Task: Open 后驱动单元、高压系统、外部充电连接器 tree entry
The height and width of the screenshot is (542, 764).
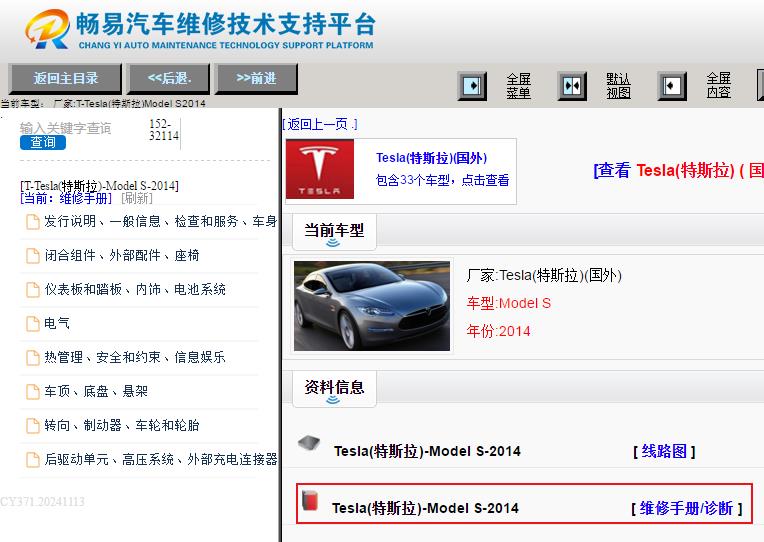Action: [x=161, y=459]
